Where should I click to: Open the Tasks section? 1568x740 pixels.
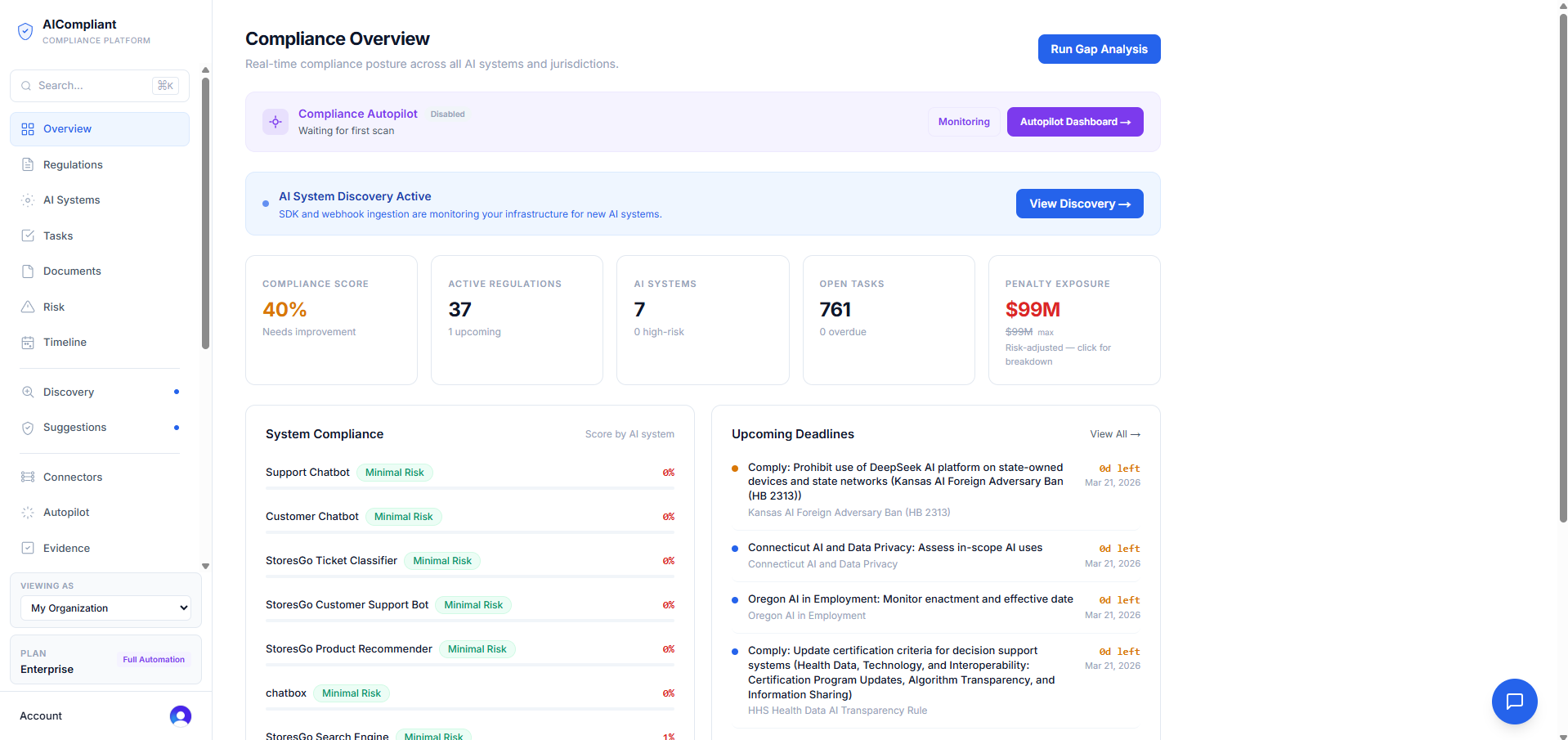[x=100, y=235]
